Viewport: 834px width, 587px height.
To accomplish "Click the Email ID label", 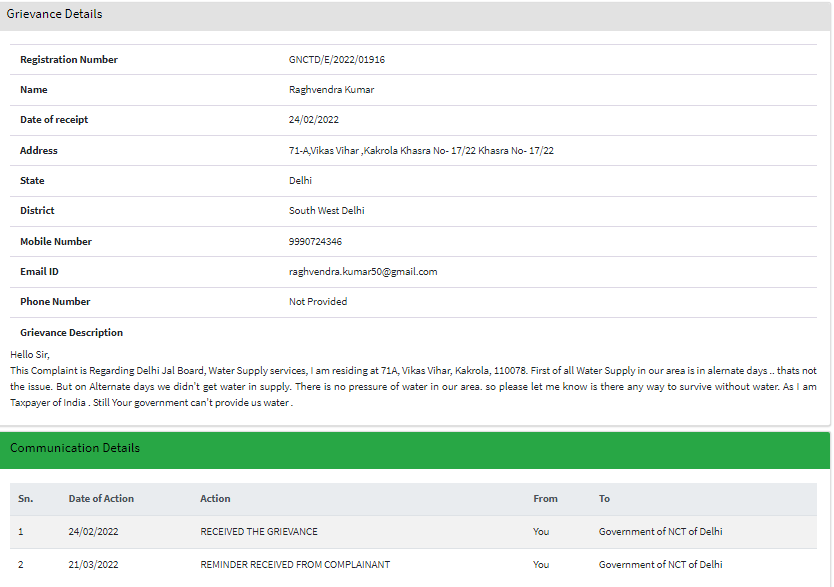I will (x=39, y=272).
